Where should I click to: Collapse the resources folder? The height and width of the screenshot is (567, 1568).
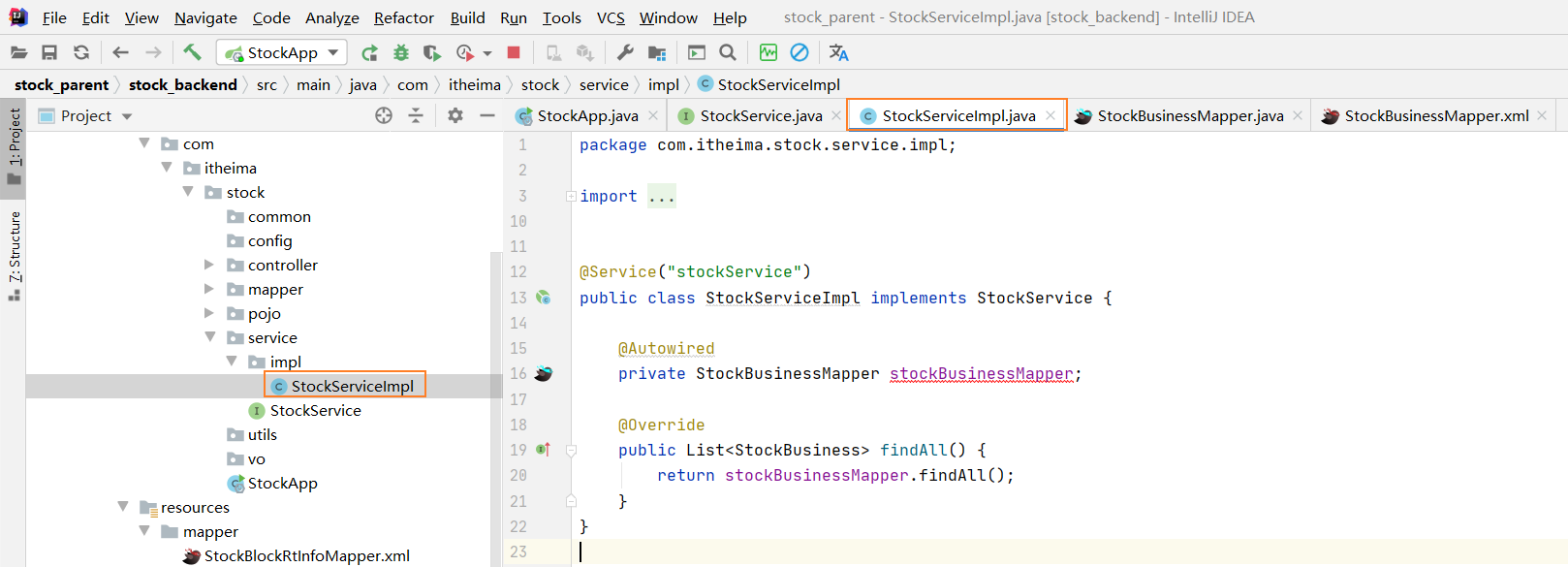[123, 507]
